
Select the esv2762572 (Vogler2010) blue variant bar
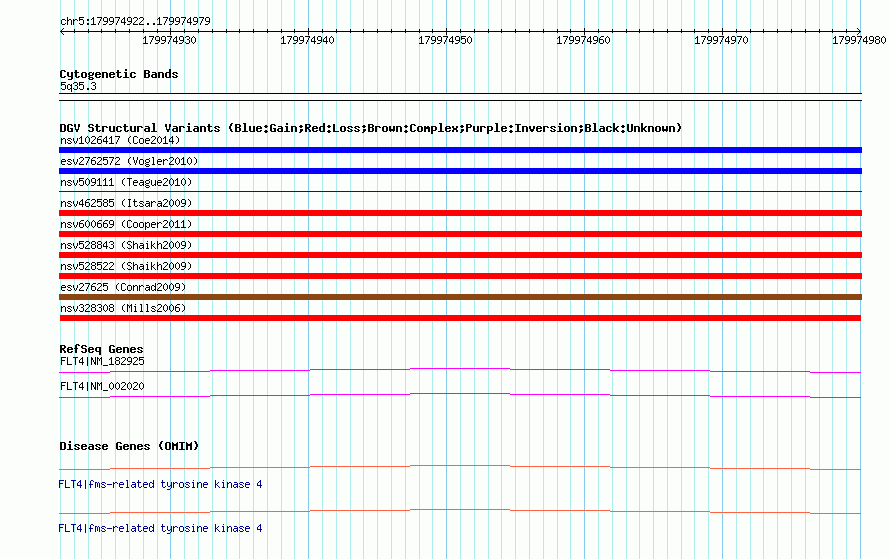tap(460, 171)
